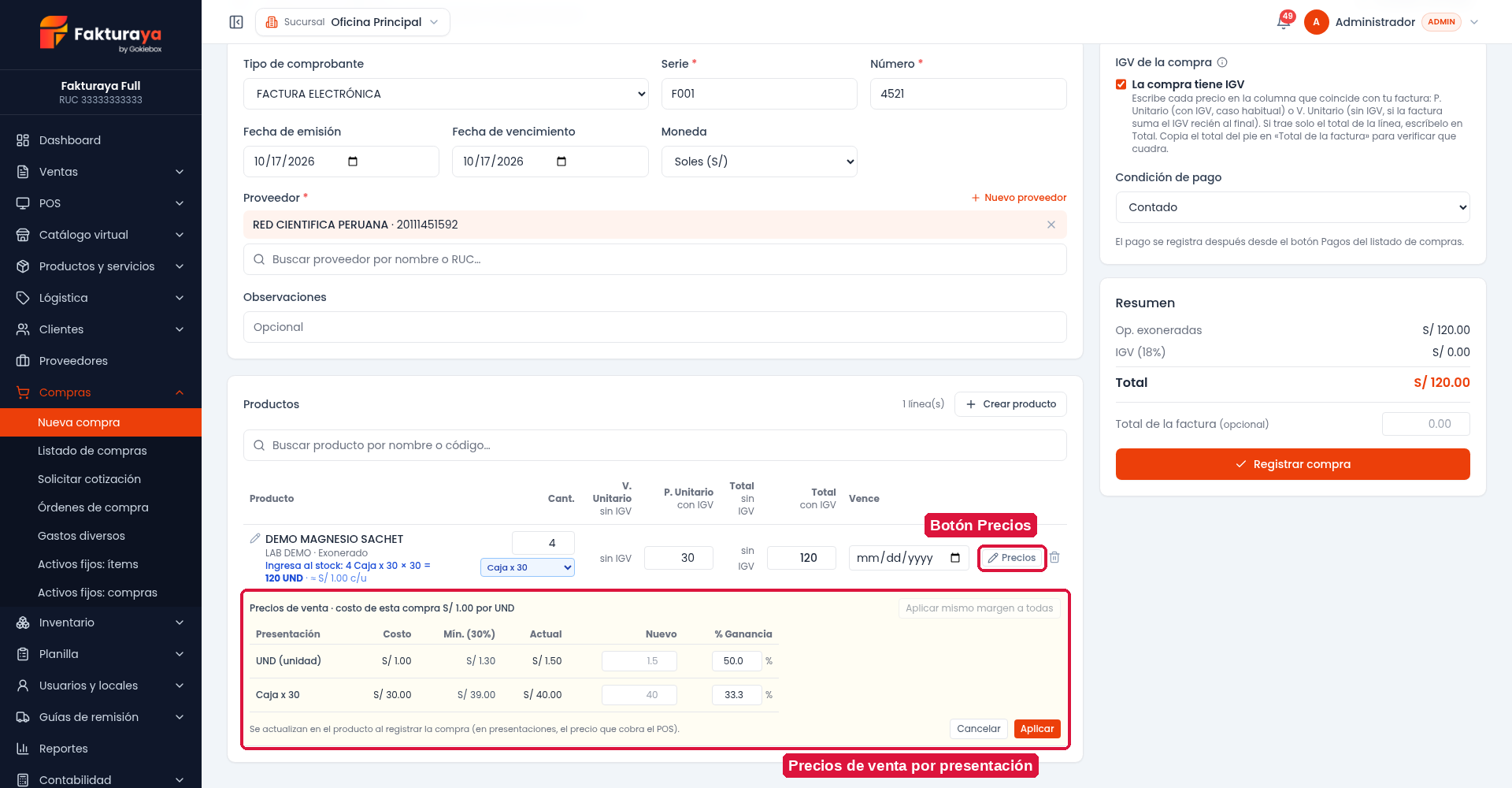Click the Nuevo price field for UND (unidad)

(x=639, y=661)
